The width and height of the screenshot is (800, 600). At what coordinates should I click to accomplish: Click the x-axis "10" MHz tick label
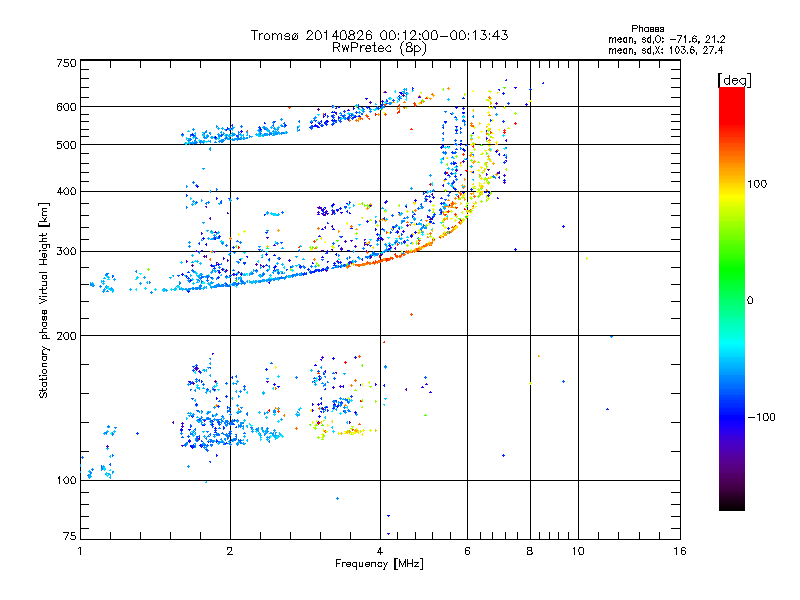coord(578,551)
